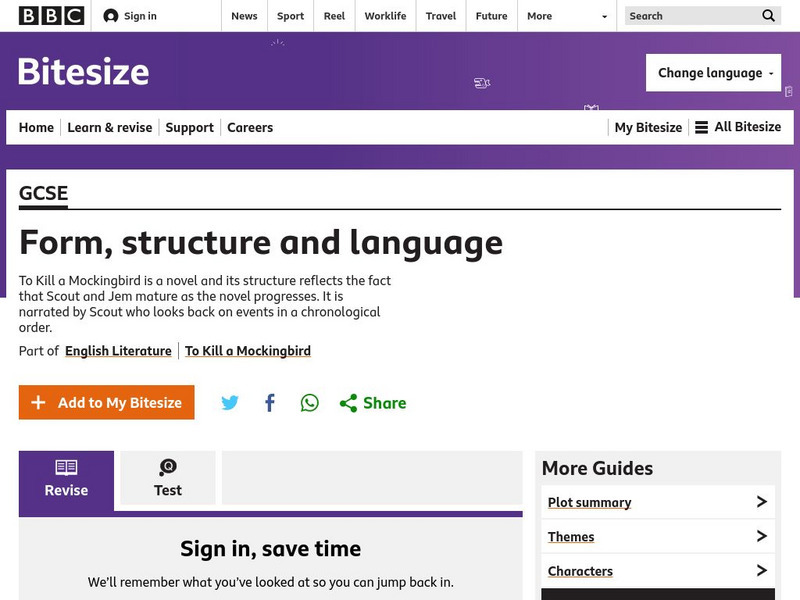Screen dimensions: 800x600
Task: Switch to the Test tab
Action: (x=168, y=479)
